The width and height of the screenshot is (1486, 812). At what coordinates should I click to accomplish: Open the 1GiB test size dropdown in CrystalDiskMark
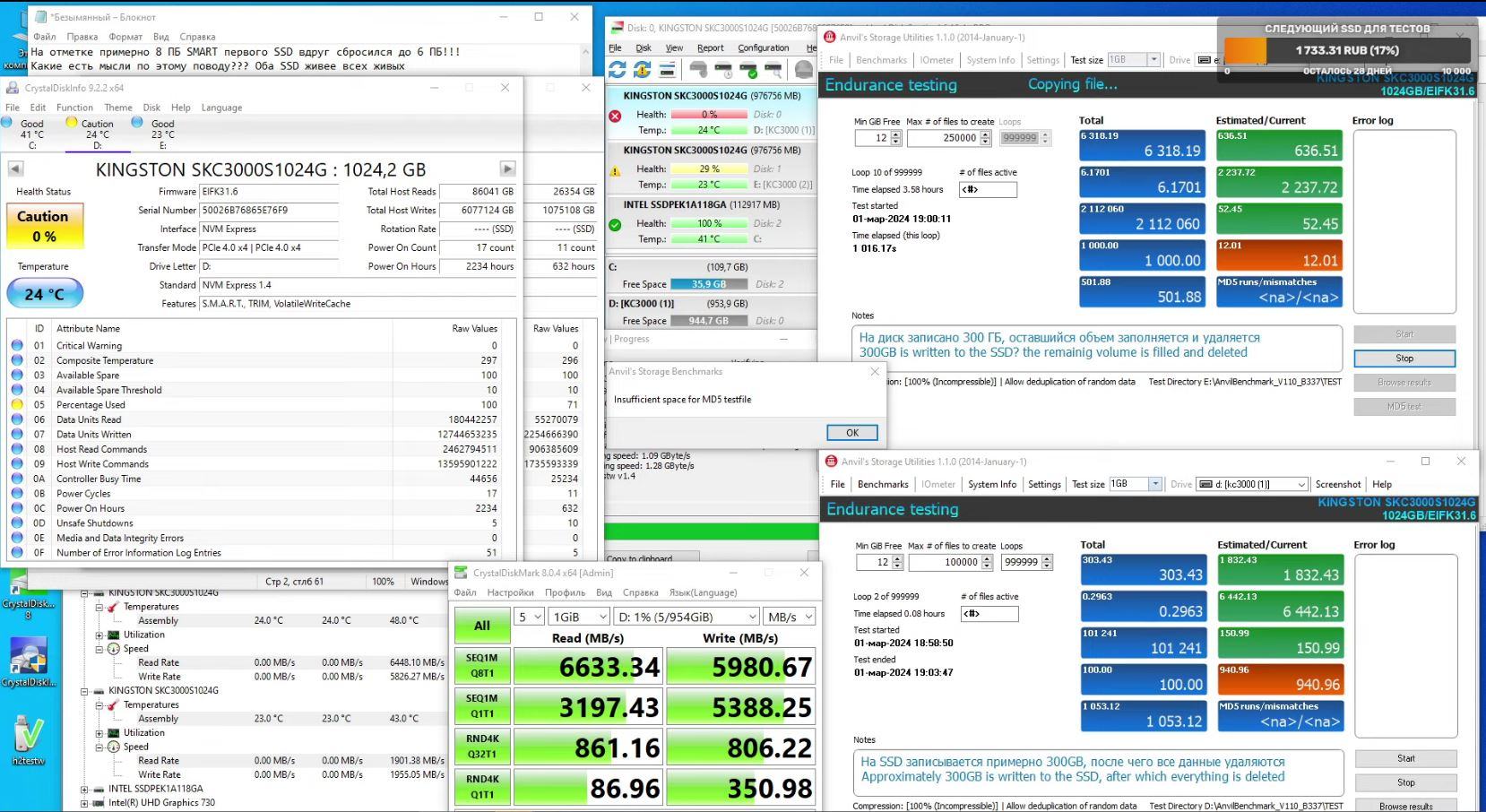[x=579, y=617]
